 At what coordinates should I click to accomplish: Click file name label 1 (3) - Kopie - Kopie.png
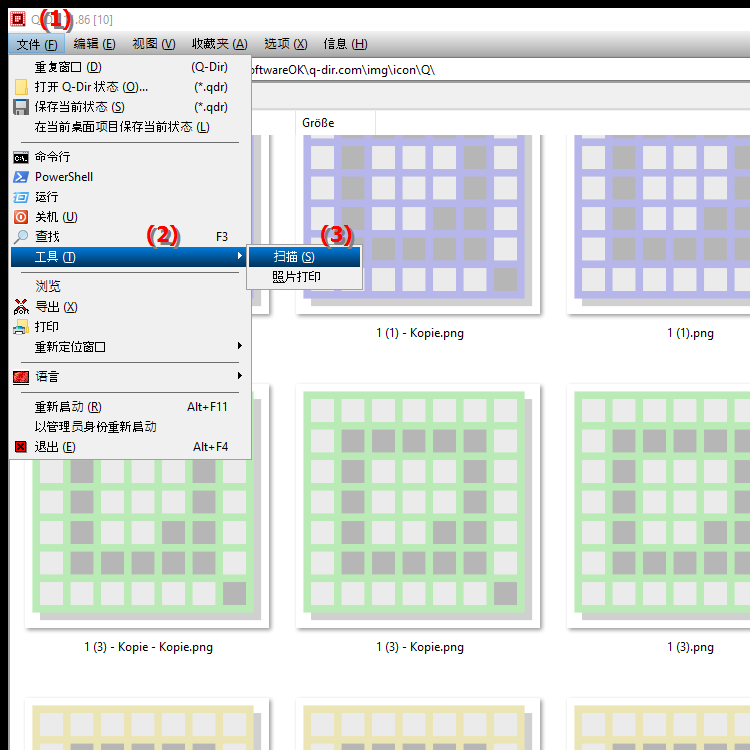point(148,647)
